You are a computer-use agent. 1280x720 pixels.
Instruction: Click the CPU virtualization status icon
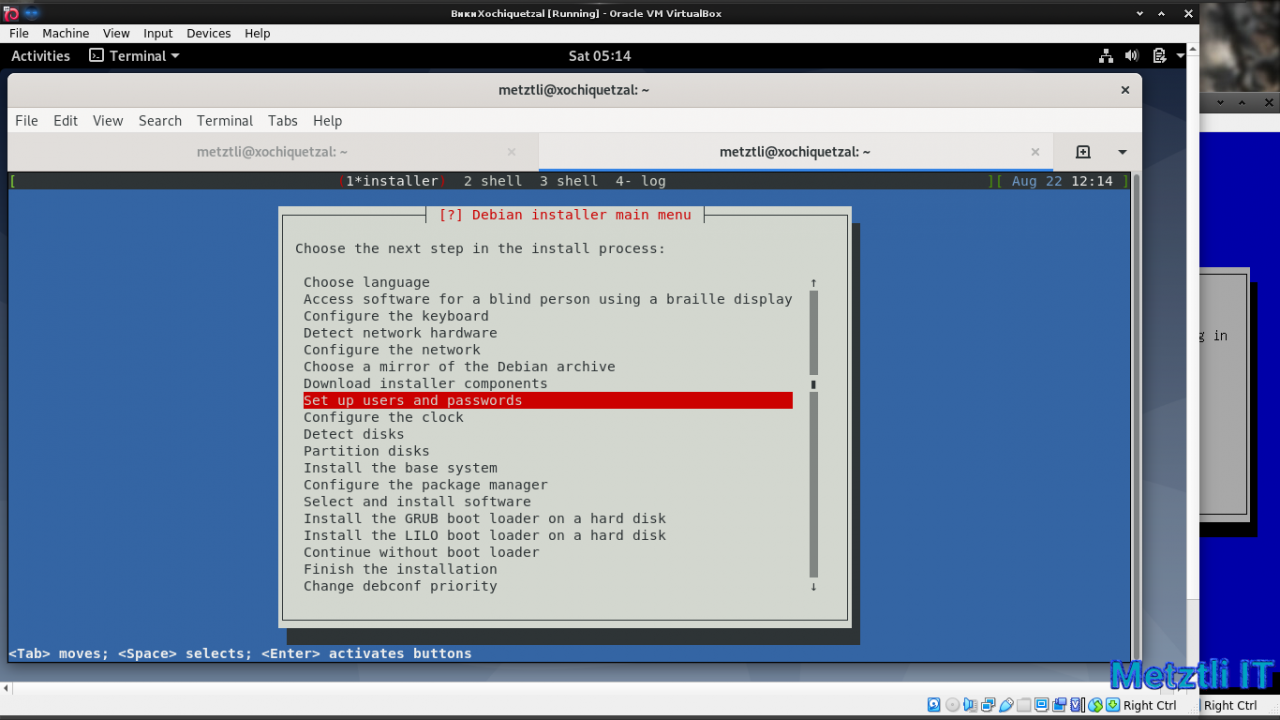pos(1077,705)
